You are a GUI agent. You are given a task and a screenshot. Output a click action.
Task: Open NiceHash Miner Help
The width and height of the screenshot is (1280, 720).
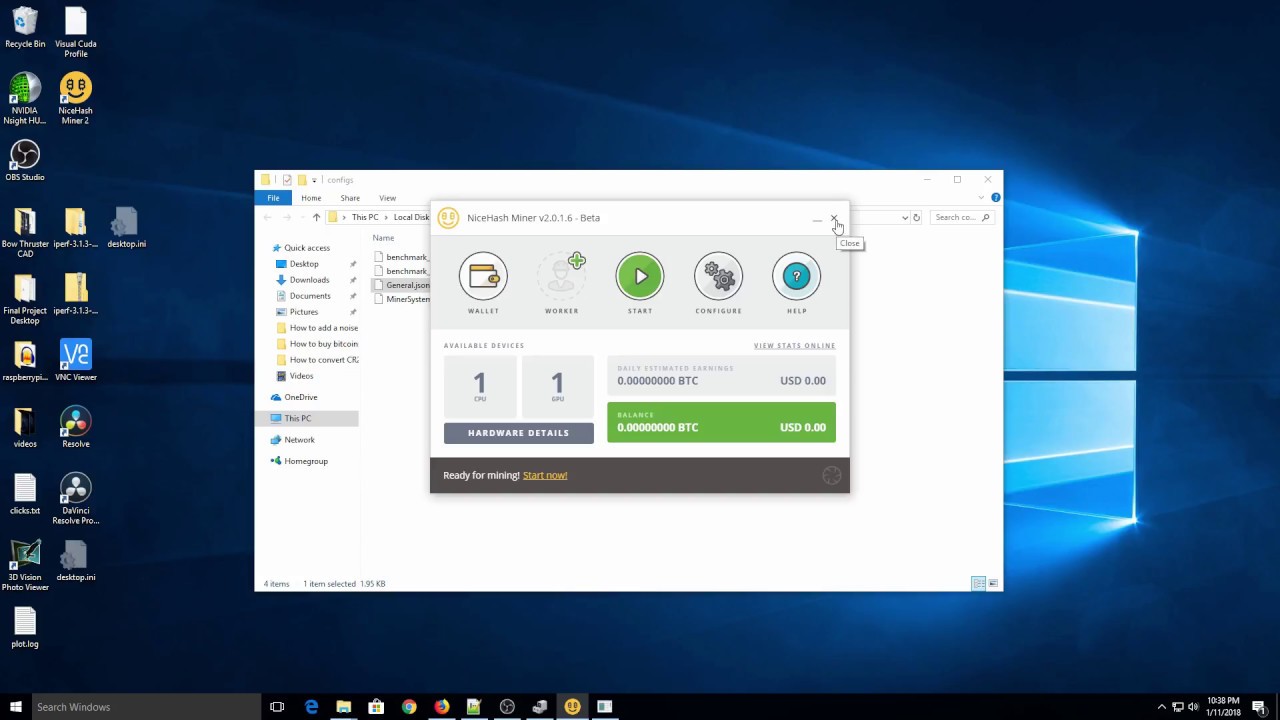pyautogui.click(x=797, y=277)
